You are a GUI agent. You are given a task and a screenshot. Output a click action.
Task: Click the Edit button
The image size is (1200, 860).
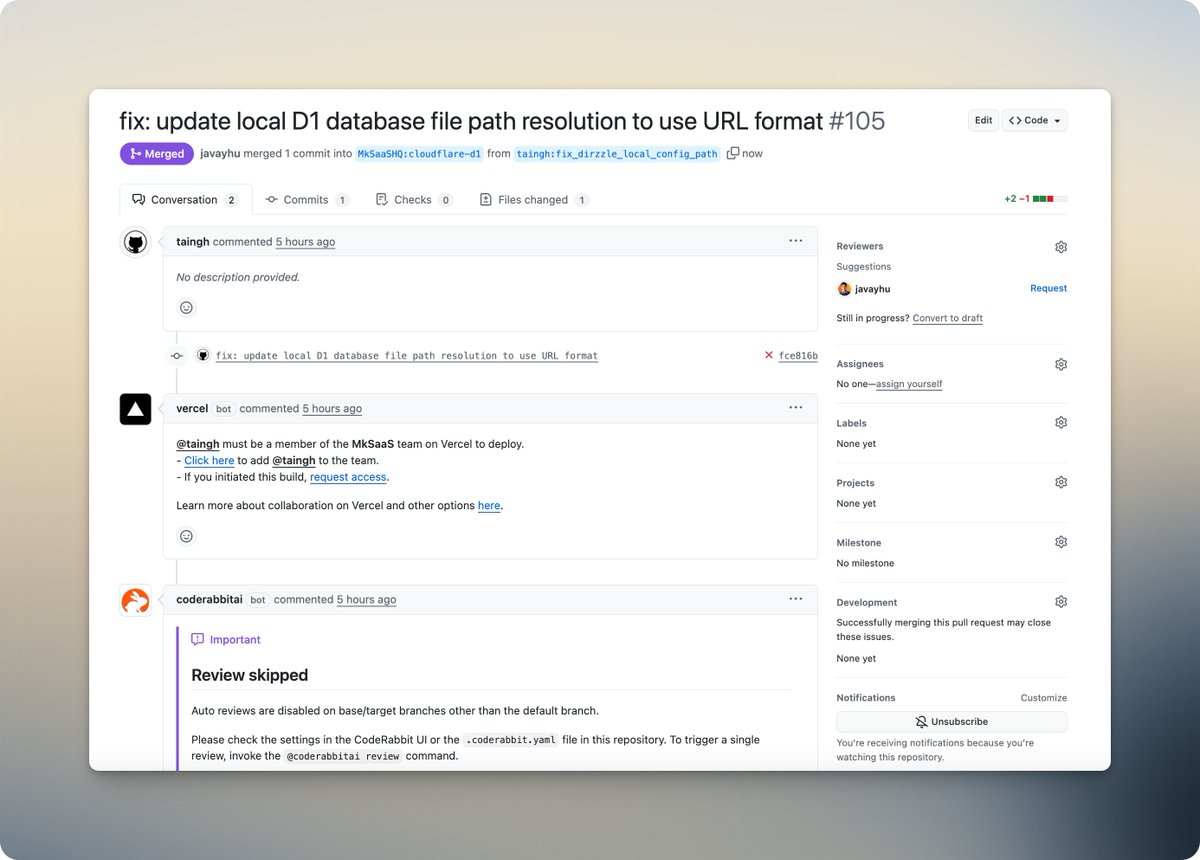click(x=983, y=119)
